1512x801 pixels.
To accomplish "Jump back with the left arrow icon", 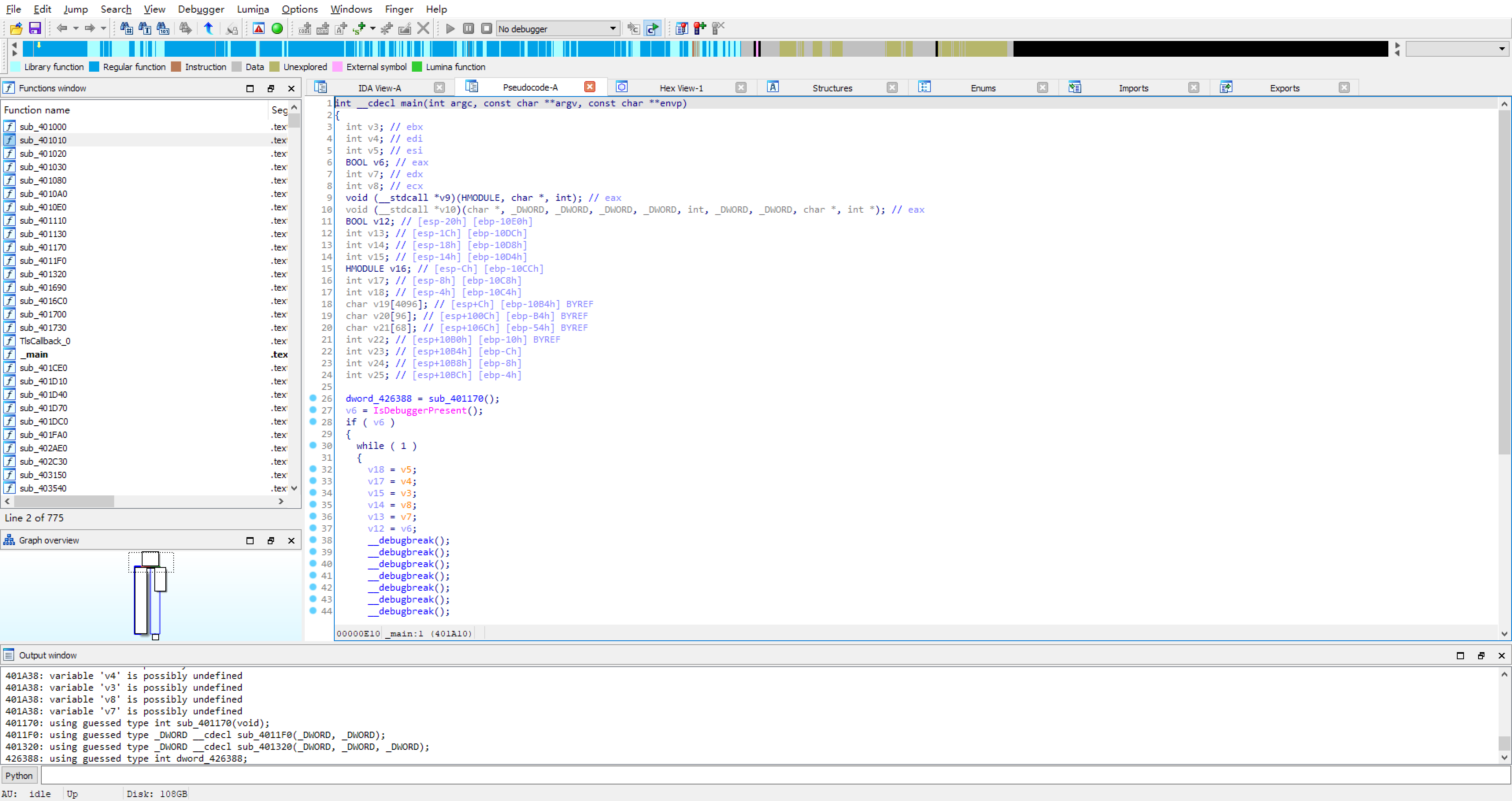I will [62, 28].
